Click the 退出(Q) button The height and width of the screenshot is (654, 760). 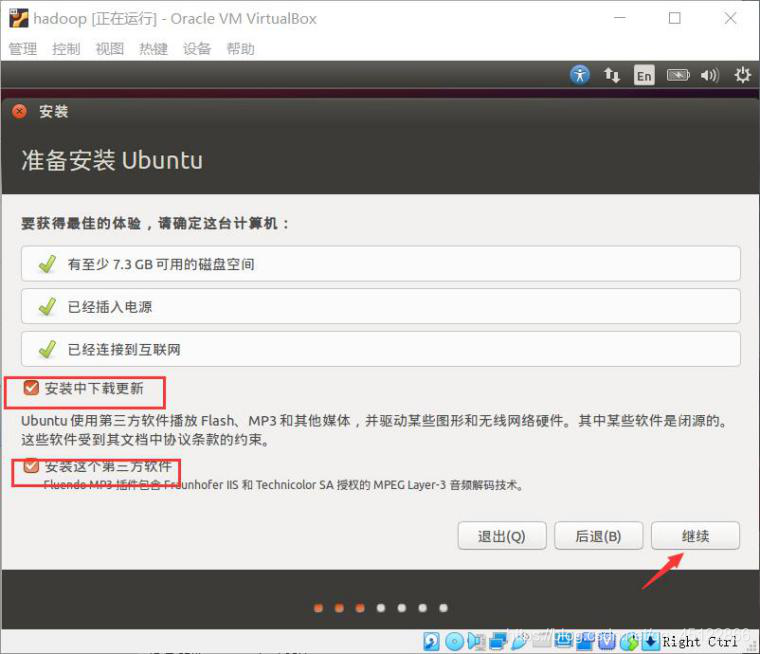click(502, 536)
